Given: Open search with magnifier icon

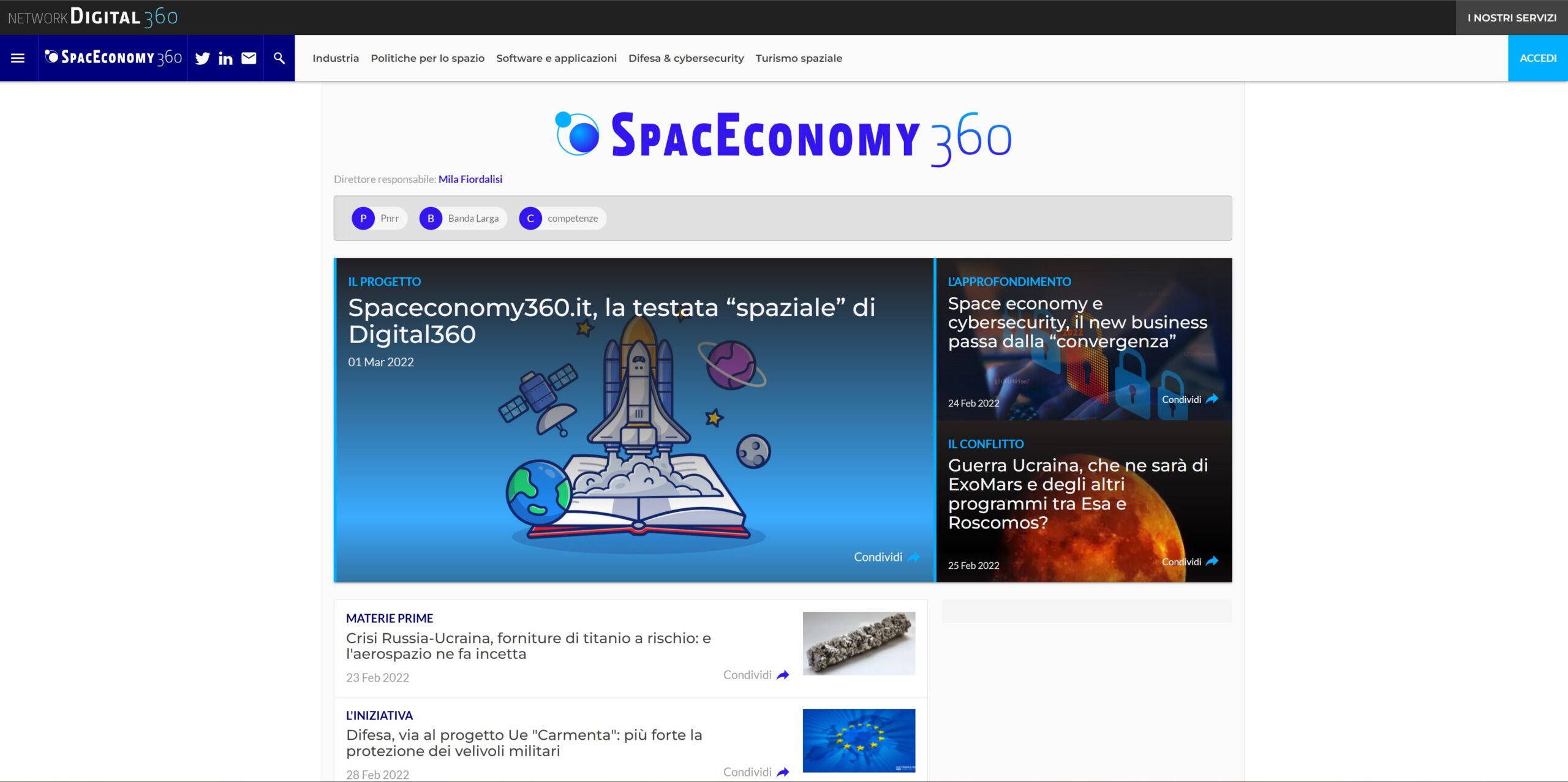Looking at the screenshot, I should point(279,58).
